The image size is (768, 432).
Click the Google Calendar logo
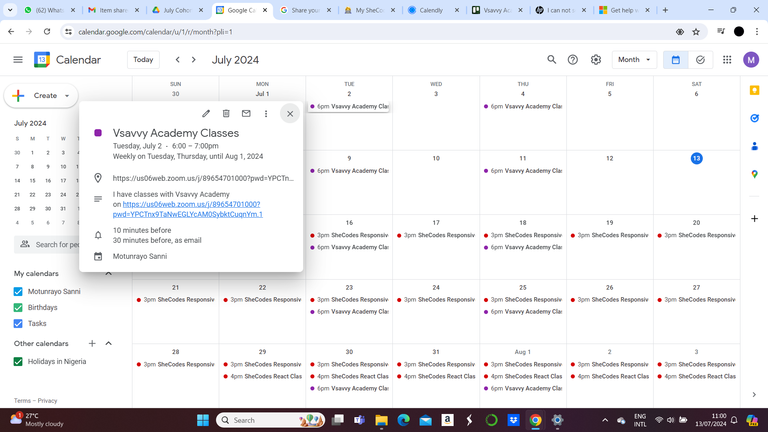point(42,60)
